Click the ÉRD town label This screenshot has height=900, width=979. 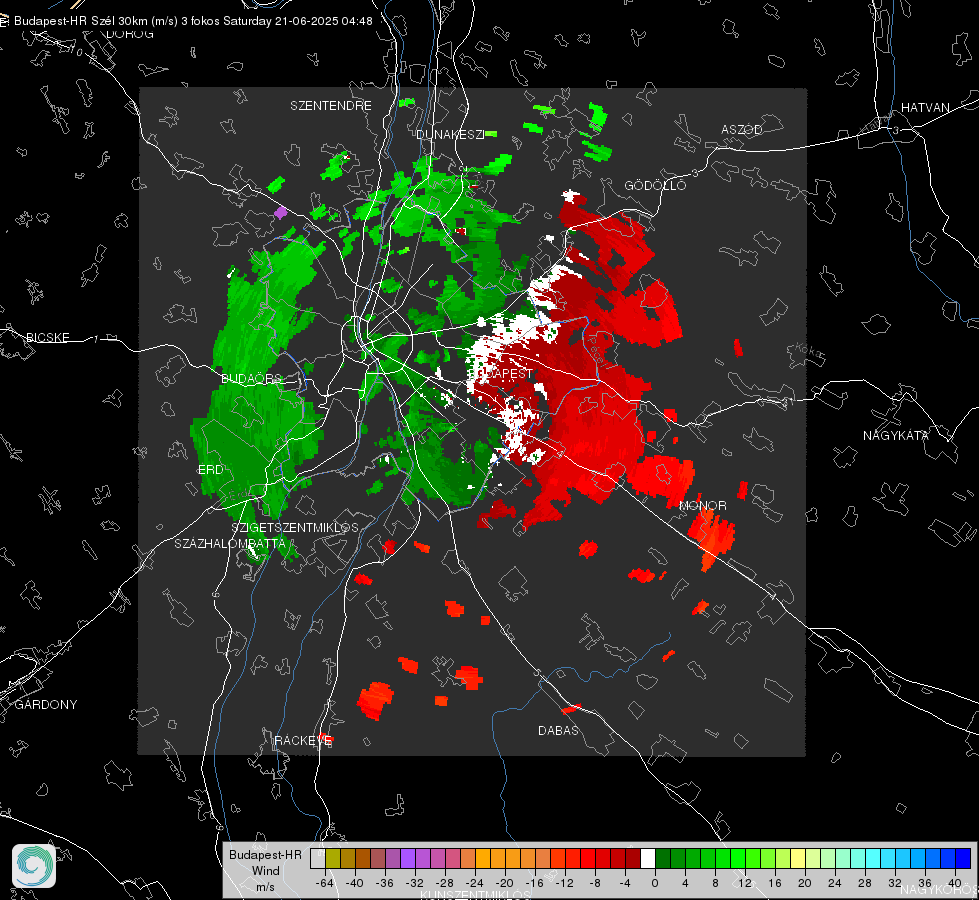click(x=210, y=470)
